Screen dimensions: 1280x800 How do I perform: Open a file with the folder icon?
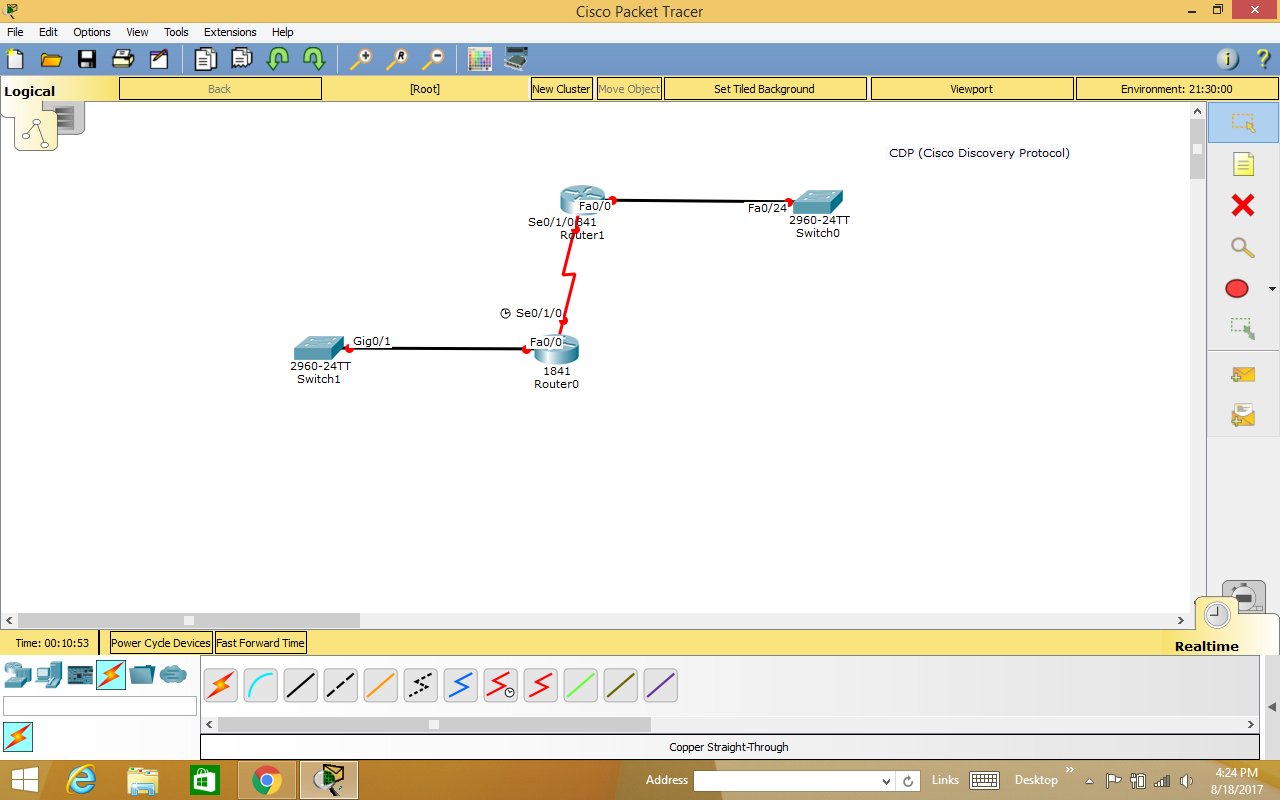click(51, 59)
